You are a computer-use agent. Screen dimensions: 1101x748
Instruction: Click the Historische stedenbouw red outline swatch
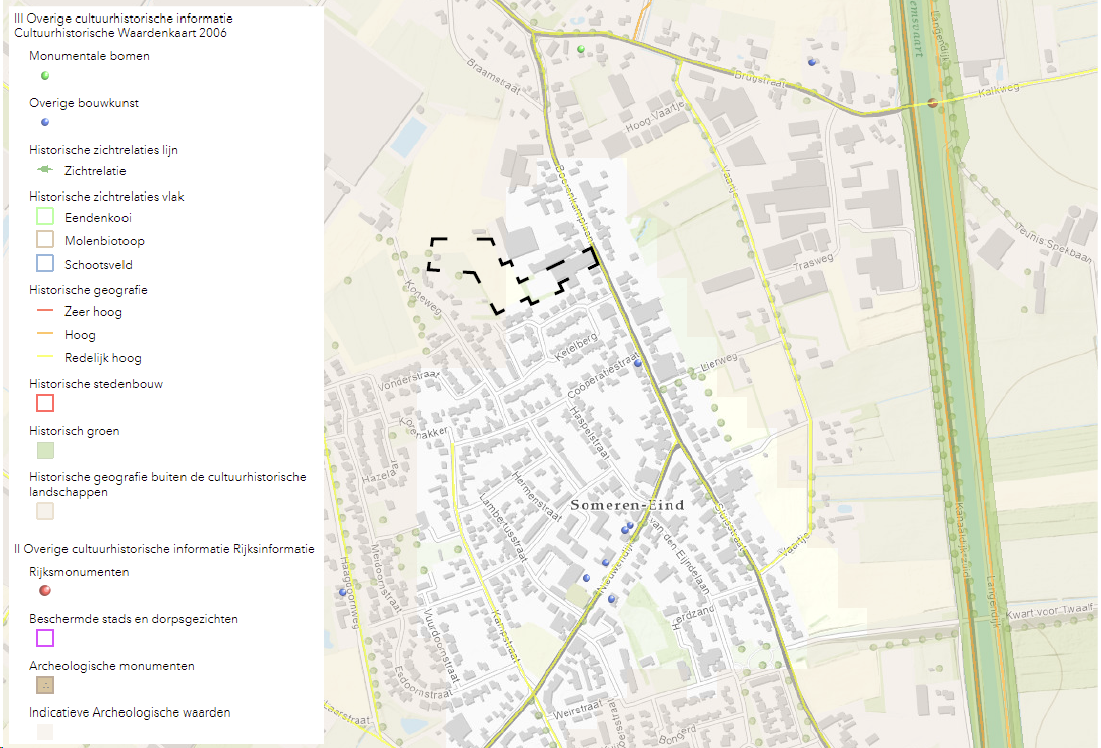point(43,403)
